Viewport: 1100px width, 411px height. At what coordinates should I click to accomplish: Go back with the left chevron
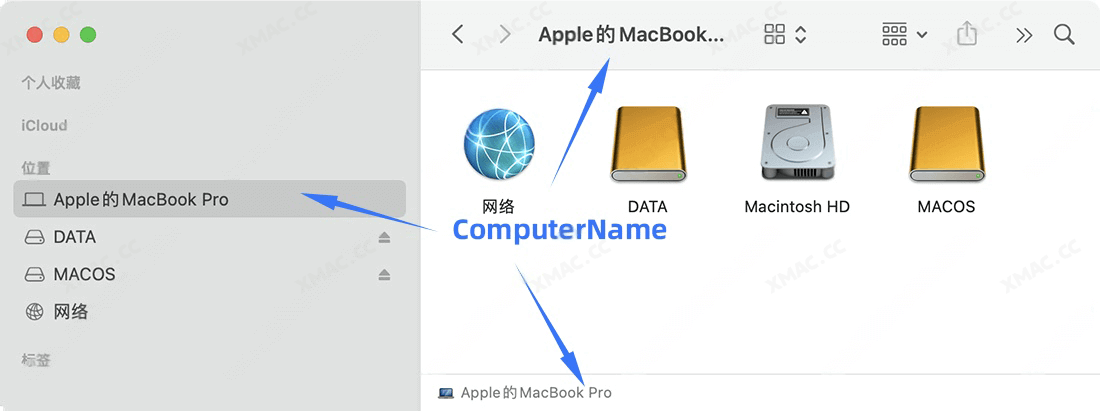(x=457, y=34)
